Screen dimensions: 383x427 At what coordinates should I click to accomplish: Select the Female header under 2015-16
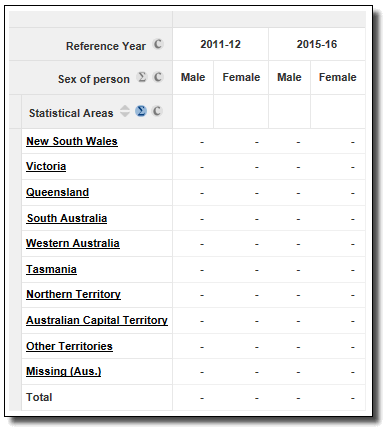tap(338, 77)
